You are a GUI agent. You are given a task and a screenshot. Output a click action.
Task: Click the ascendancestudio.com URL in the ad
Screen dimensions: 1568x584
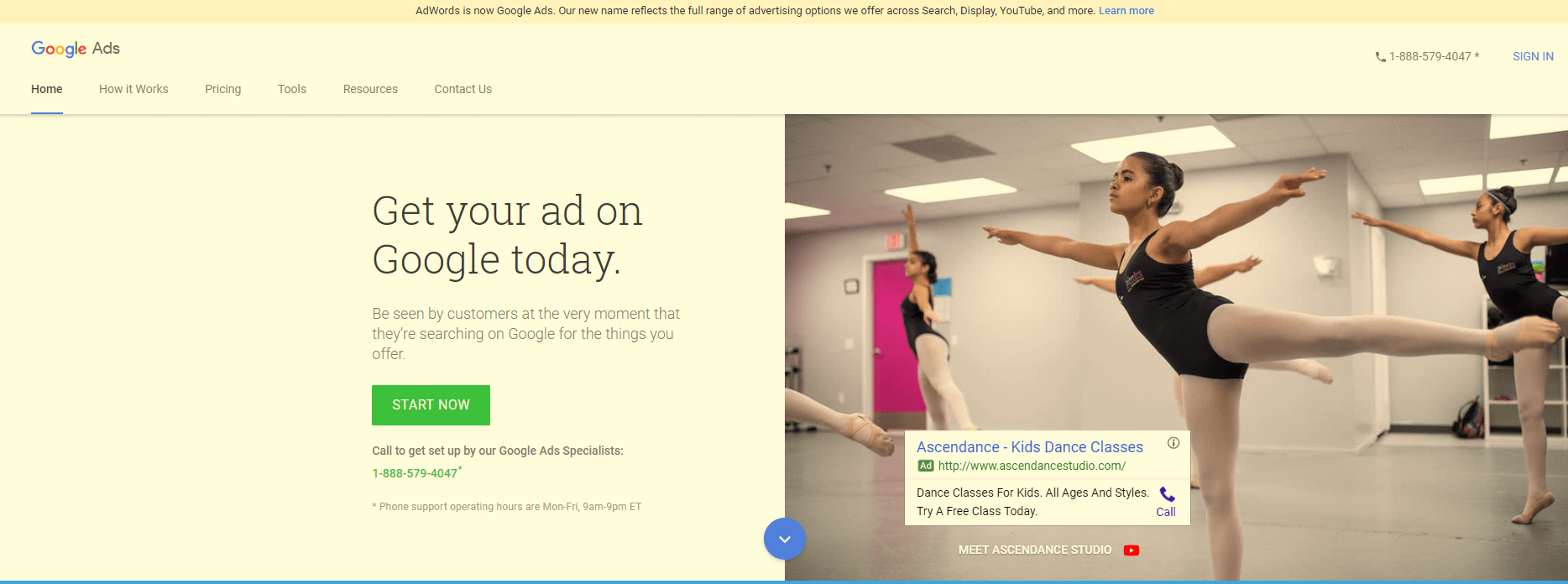[x=1032, y=466]
